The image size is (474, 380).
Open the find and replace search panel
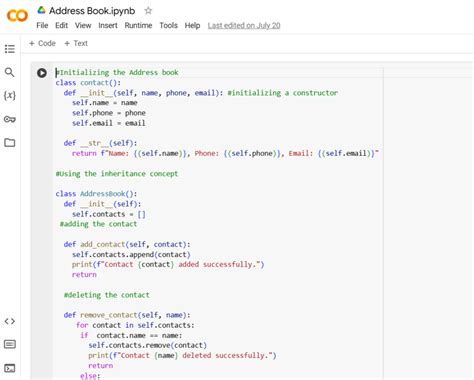10,72
